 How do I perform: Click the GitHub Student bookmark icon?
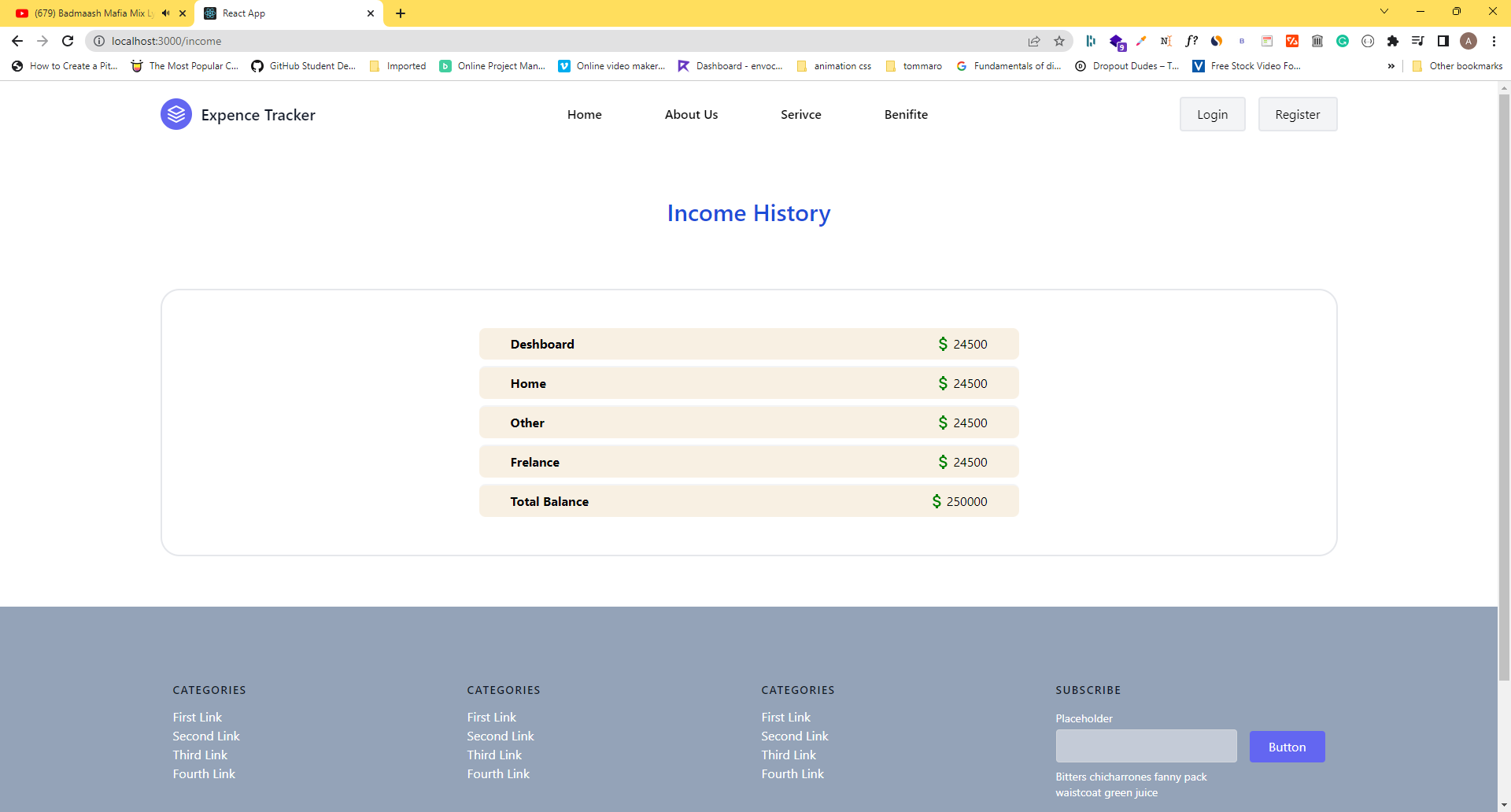pos(257,66)
